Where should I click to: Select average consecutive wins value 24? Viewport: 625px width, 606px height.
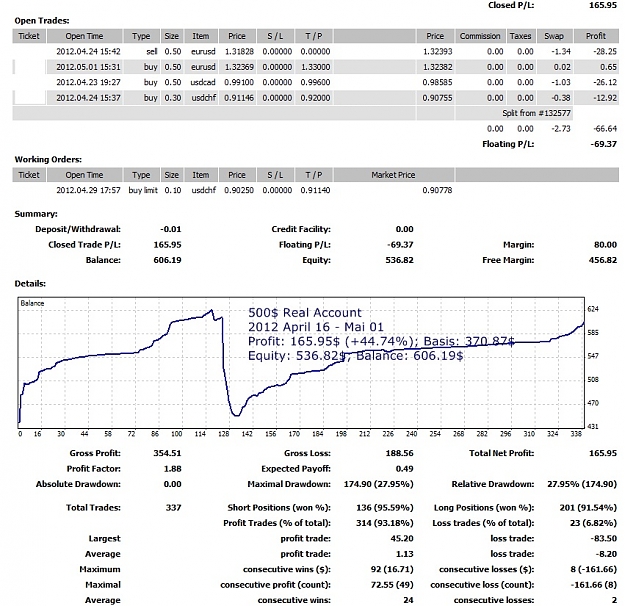point(408,600)
